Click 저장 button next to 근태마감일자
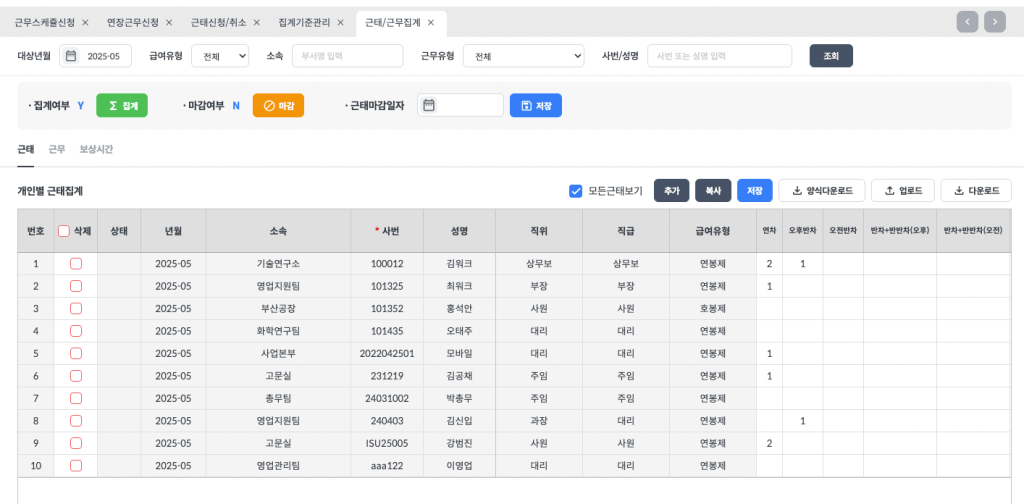Viewport: 1024px width, 504px height. pos(536,105)
